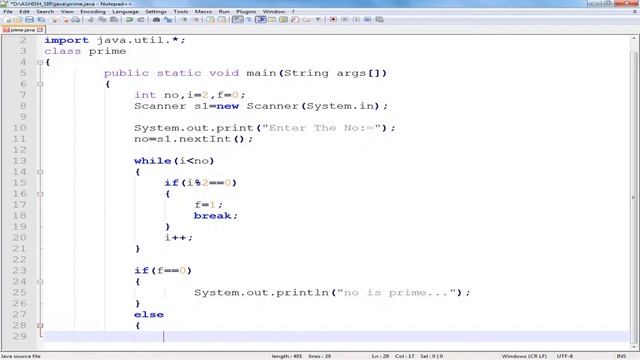Click the vertical scrollbar thumb
Viewport: 640px width, 360px height.
(634, 196)
